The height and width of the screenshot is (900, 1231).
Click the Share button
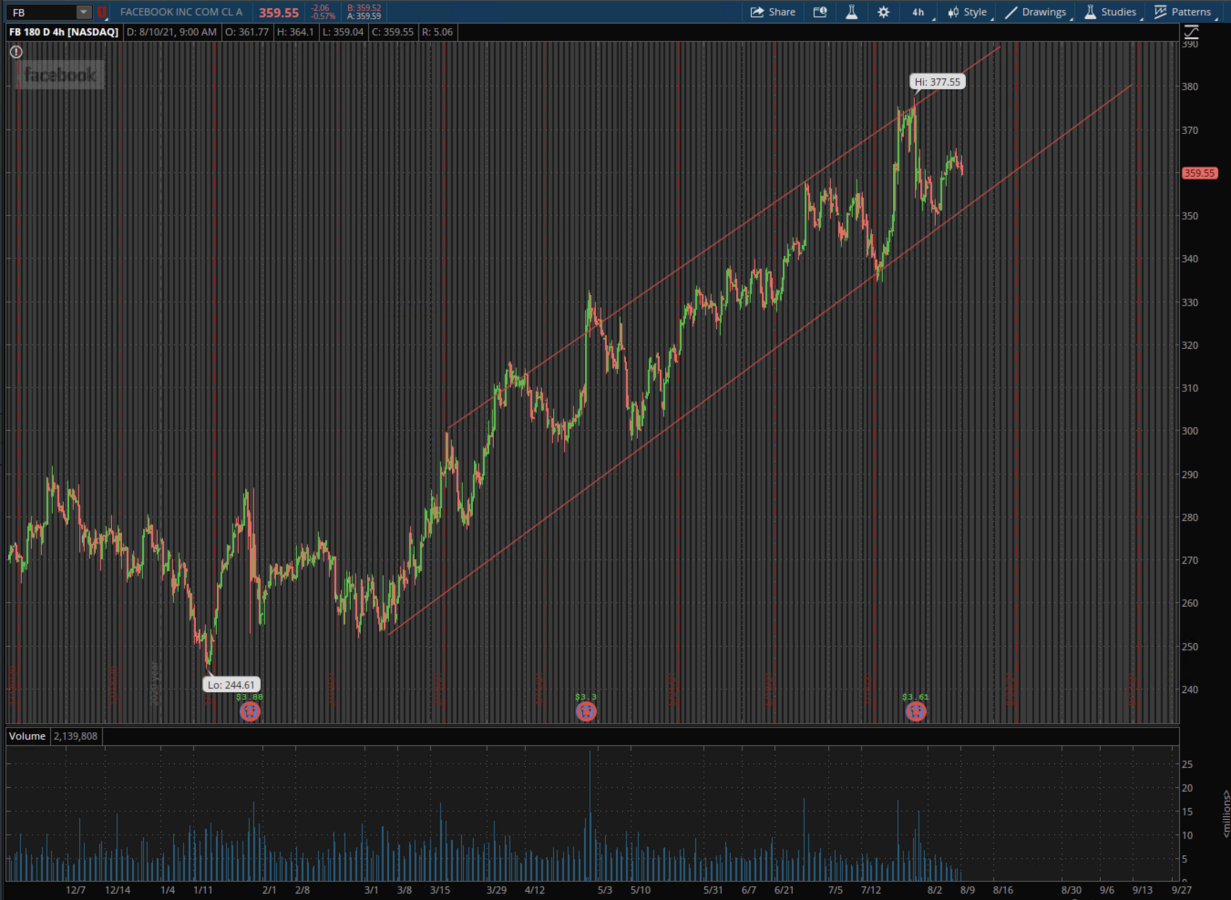tap(773, 12)
